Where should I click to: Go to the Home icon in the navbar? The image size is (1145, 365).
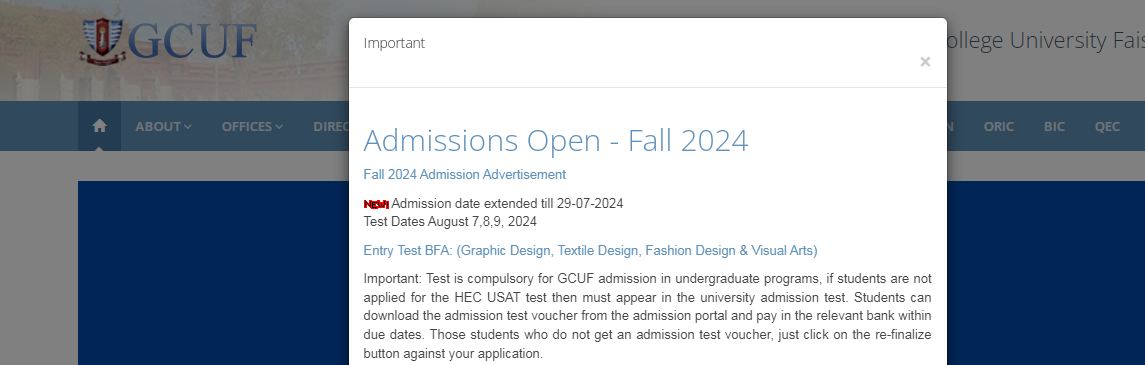pos(99,126)
